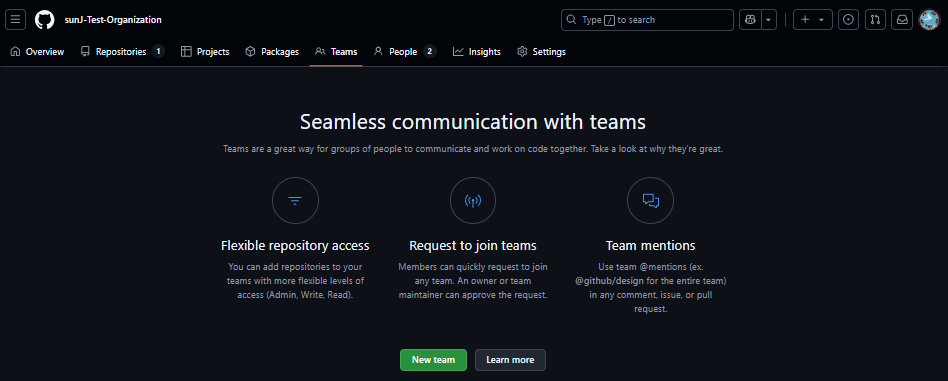
Task: Open user profile avatar menu
Action: click(x=929, y=19)
